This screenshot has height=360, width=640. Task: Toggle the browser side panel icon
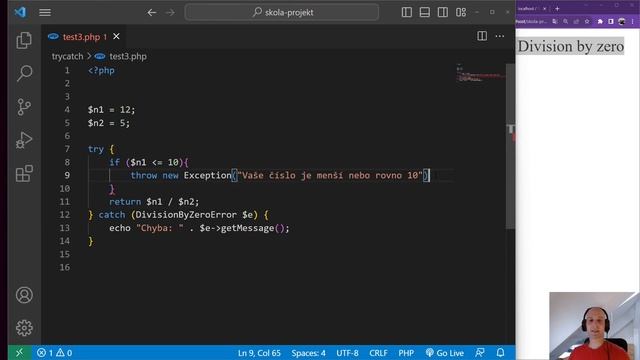(x=611, y=21)
